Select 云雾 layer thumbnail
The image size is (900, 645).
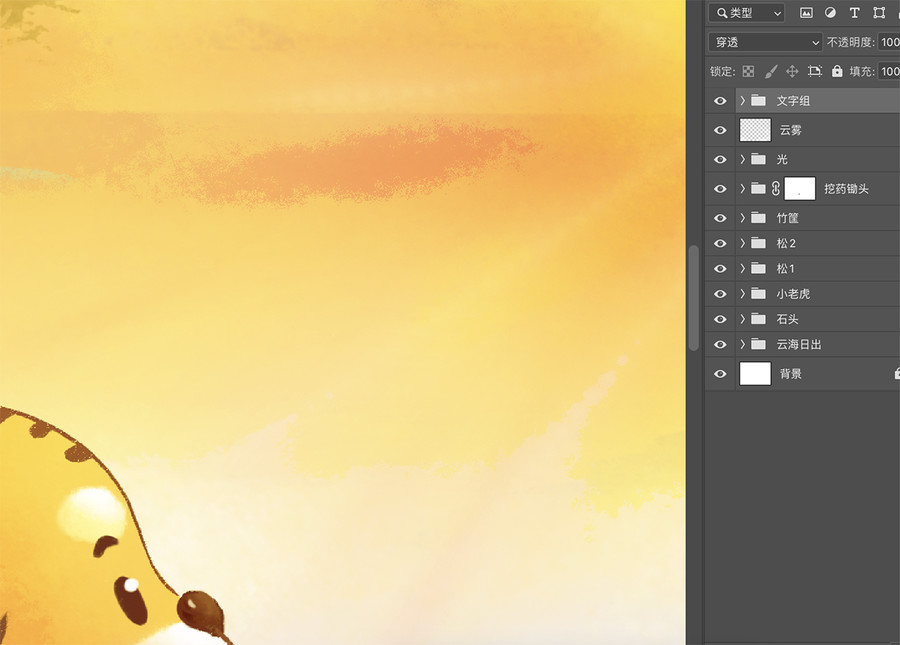[x=755, y=130]
